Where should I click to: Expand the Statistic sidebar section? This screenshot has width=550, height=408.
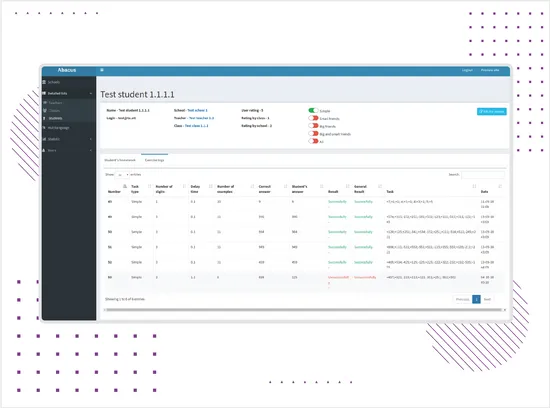[68, 139]
